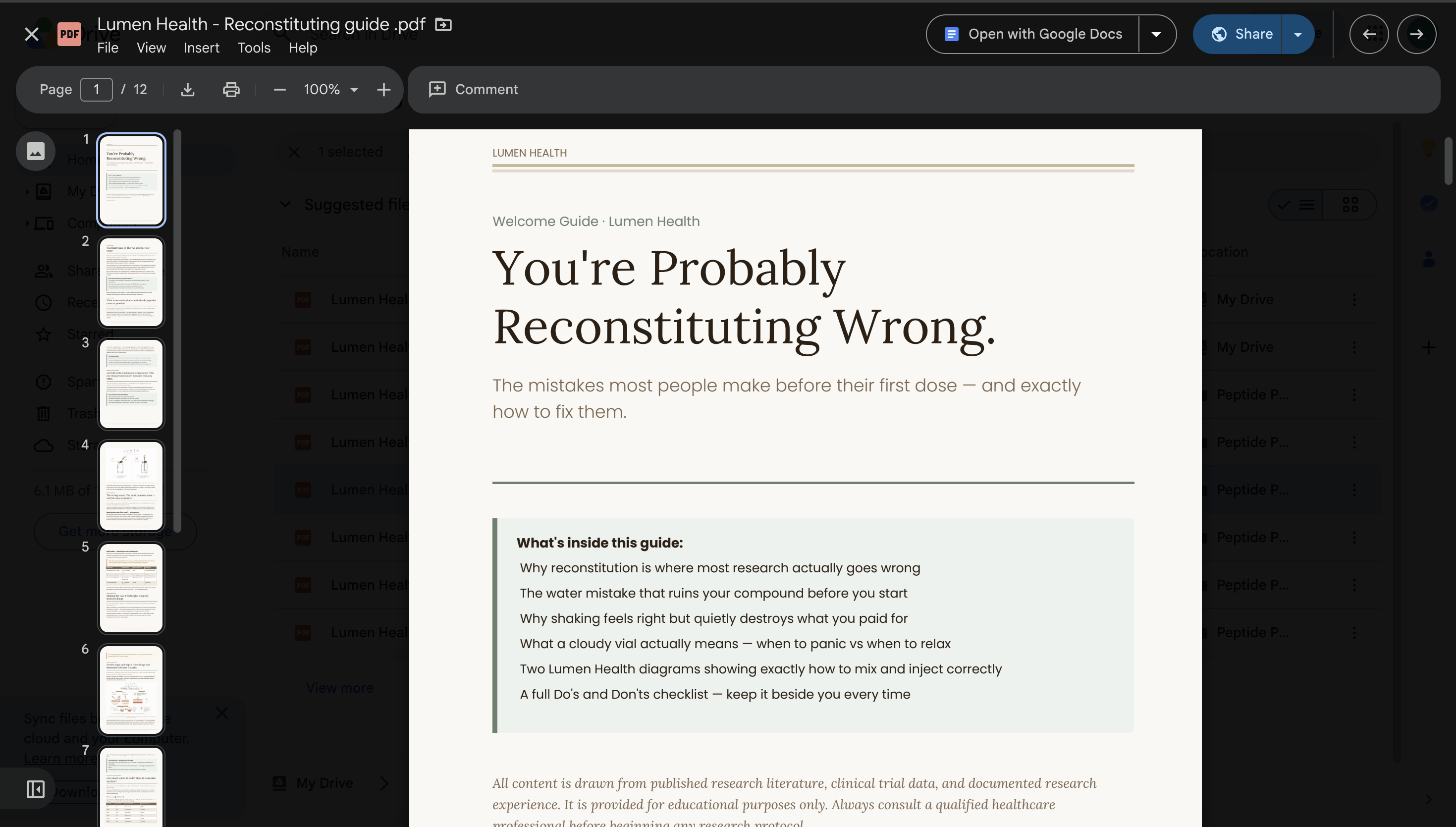Click the Share button
1456x827 pixels.
point(1238,34)
